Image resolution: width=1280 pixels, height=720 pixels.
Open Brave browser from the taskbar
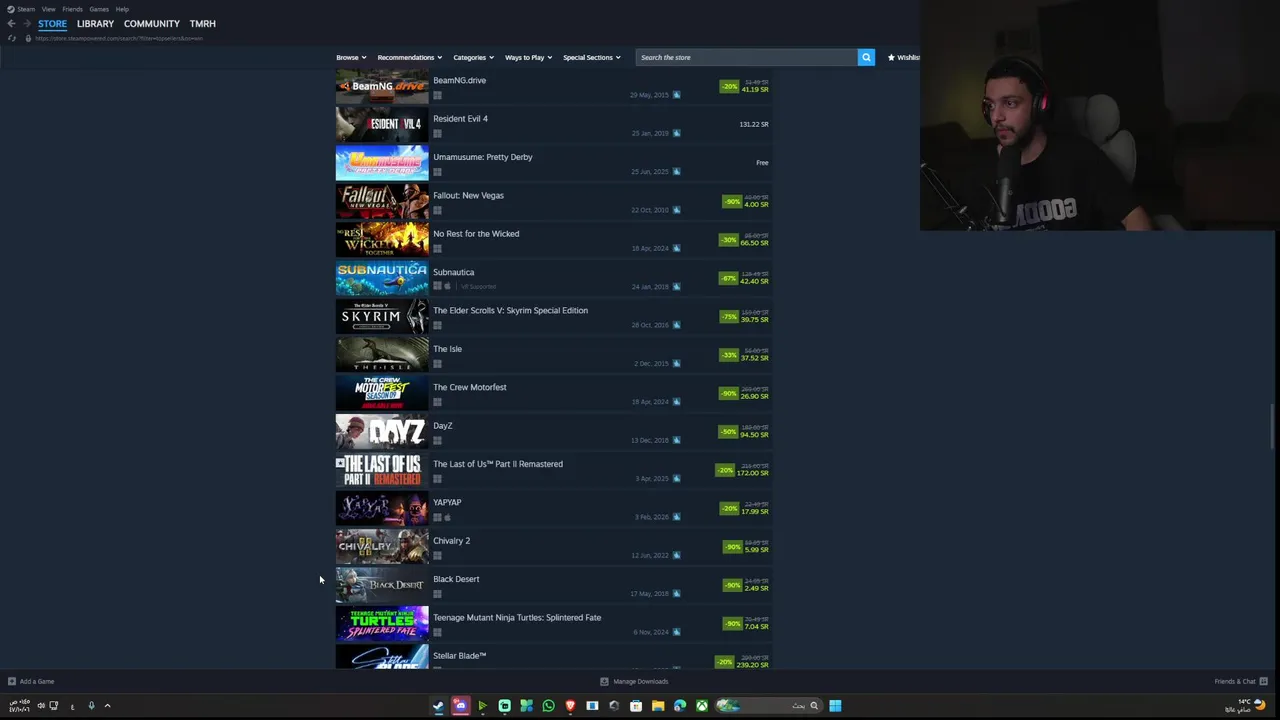[570, 706]
